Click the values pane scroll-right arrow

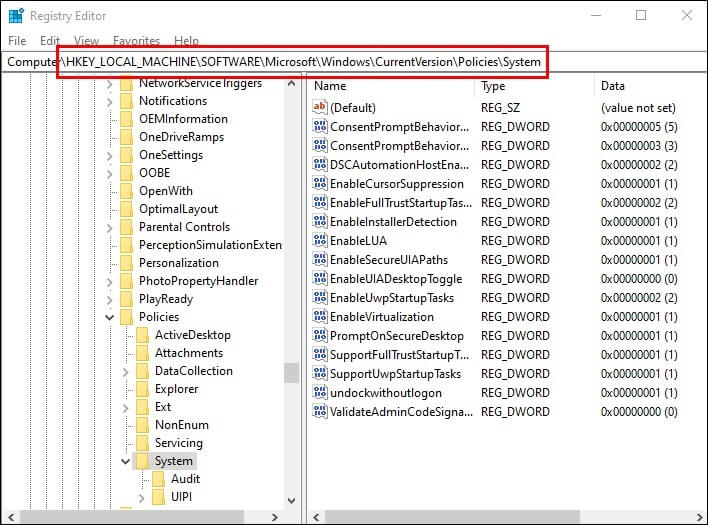coord(699,517)
